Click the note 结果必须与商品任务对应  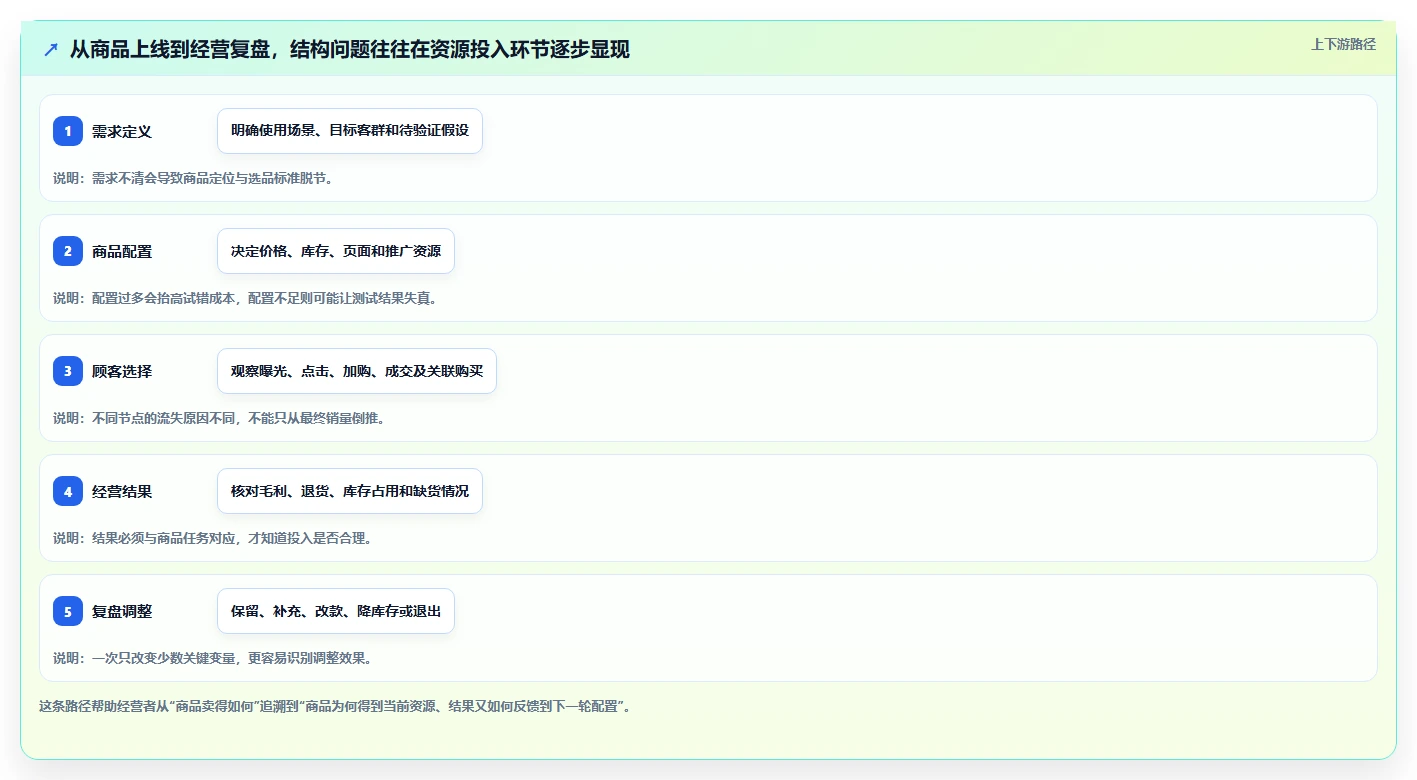click(213, 538)
